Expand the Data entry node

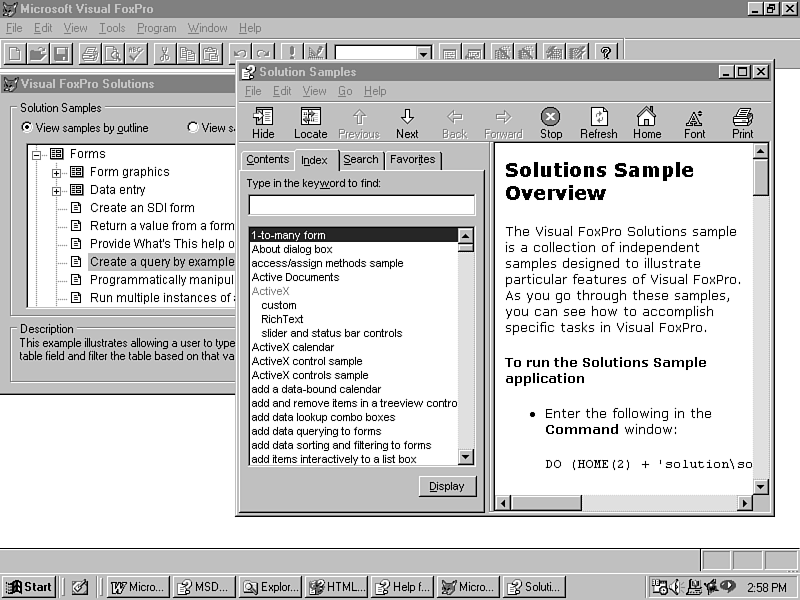point(57,190)
